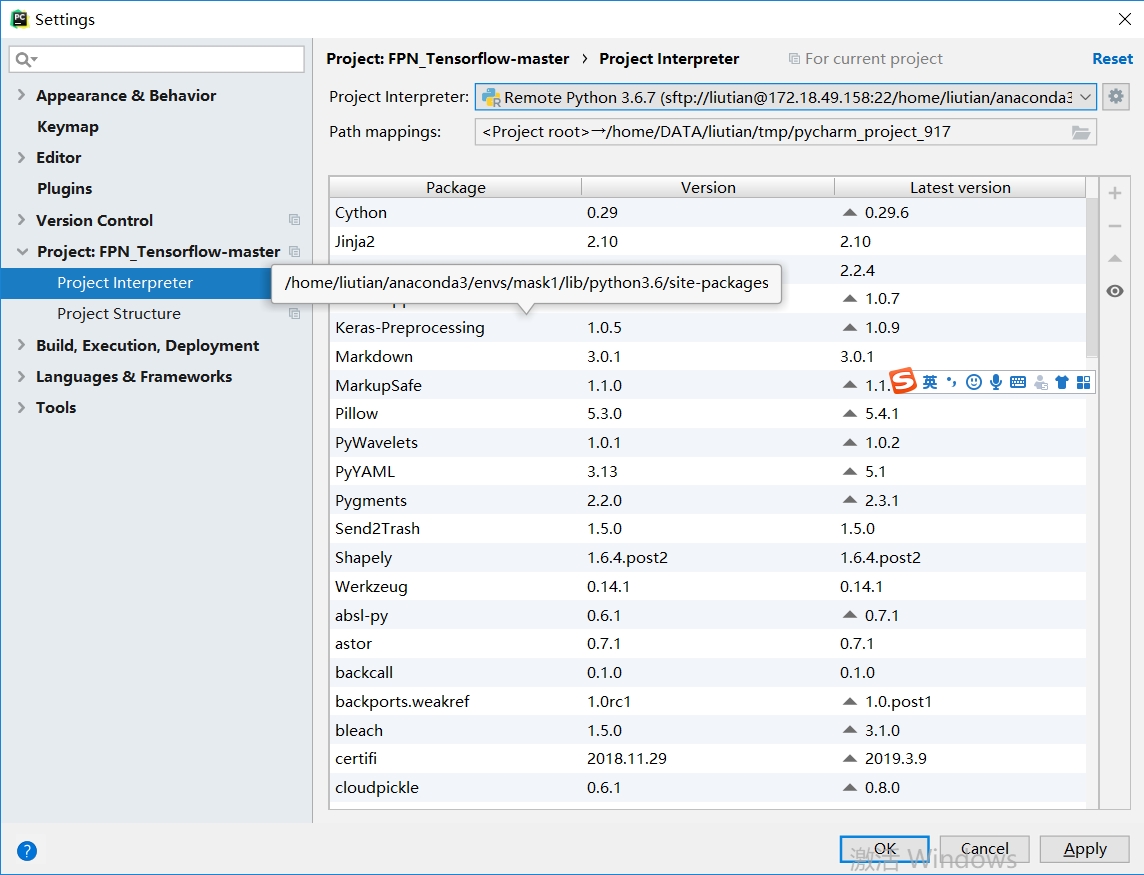Expand Languages & Frameworks section
Viewport: 1144px width, 875px height.
pos(21,376)
